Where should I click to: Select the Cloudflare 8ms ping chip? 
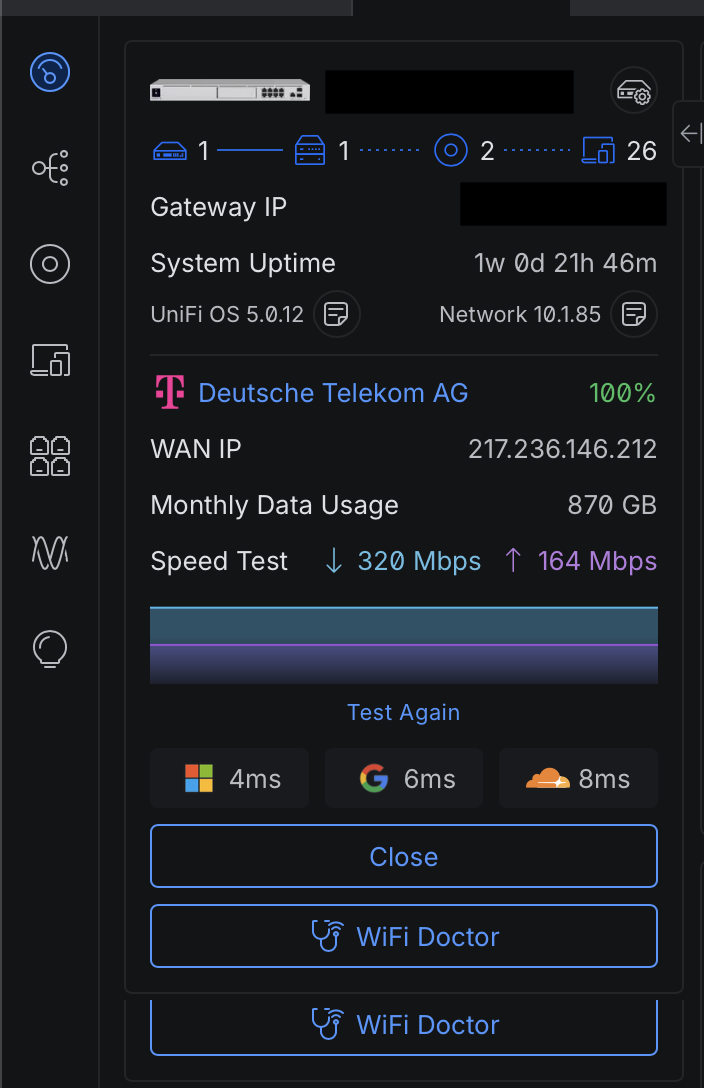(578, 777)
